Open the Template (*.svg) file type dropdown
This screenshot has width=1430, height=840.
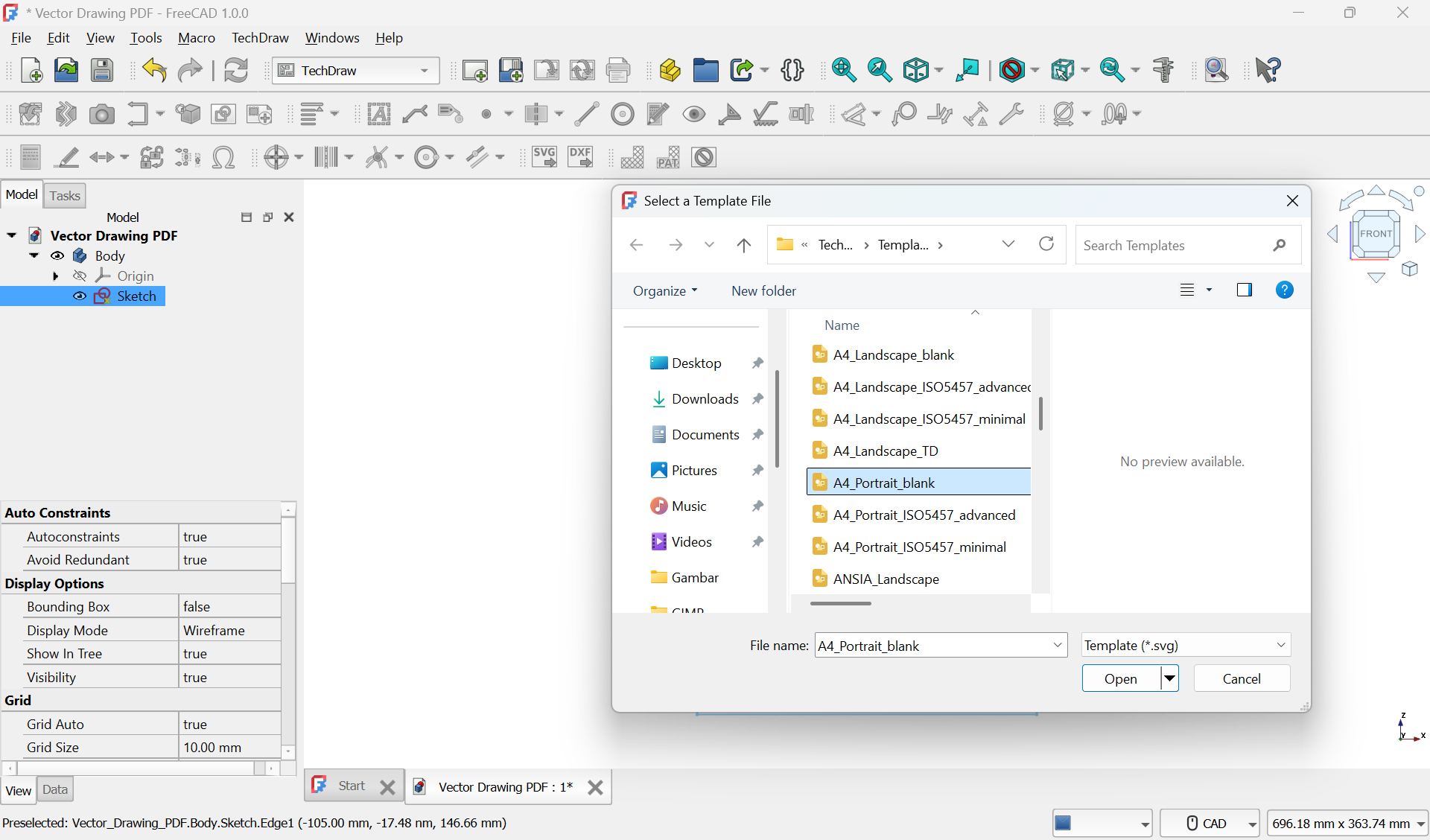point(1280,645)
